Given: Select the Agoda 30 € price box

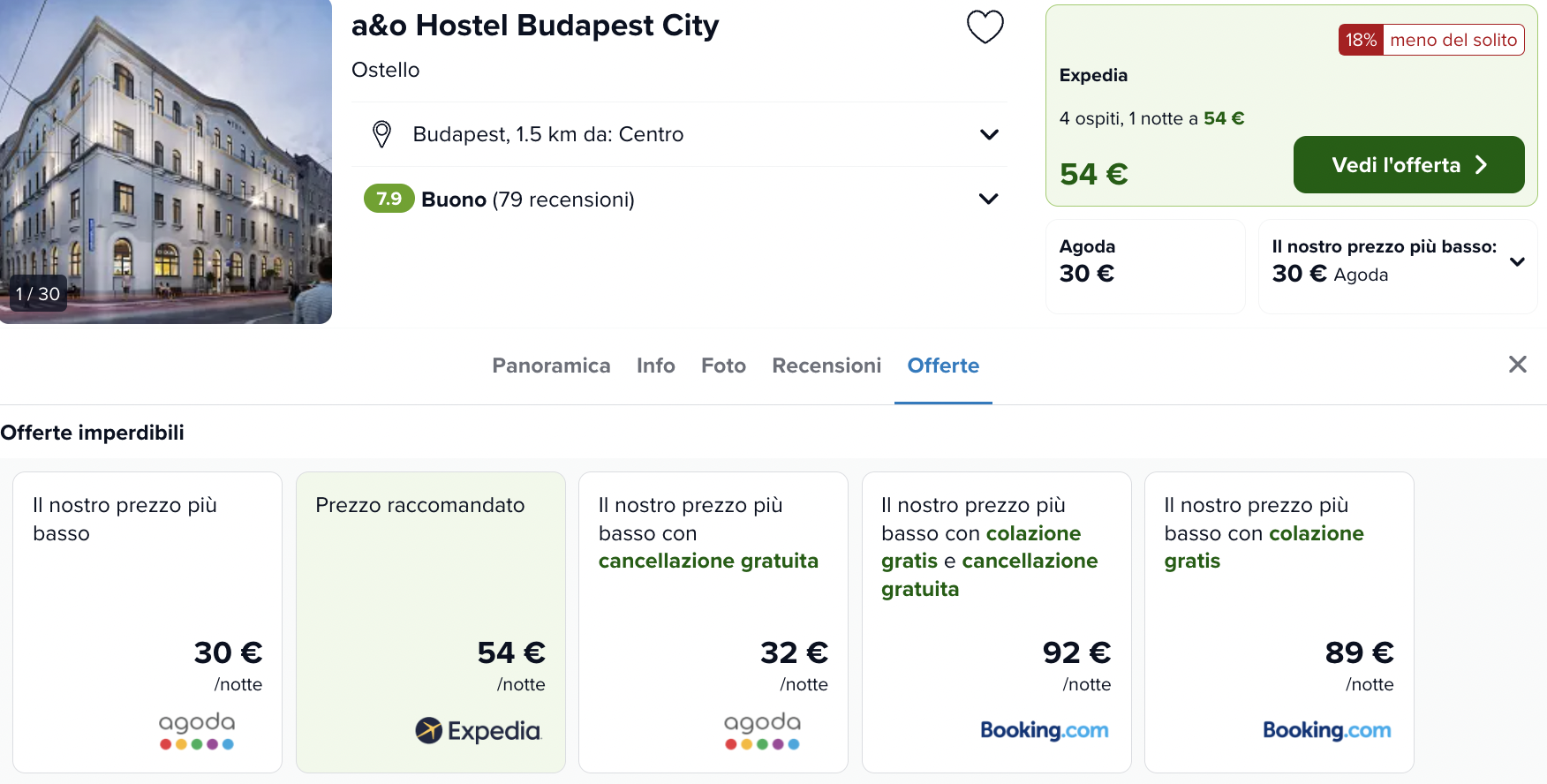Looking at the screenshot, I should click(x=1145, y=266).
